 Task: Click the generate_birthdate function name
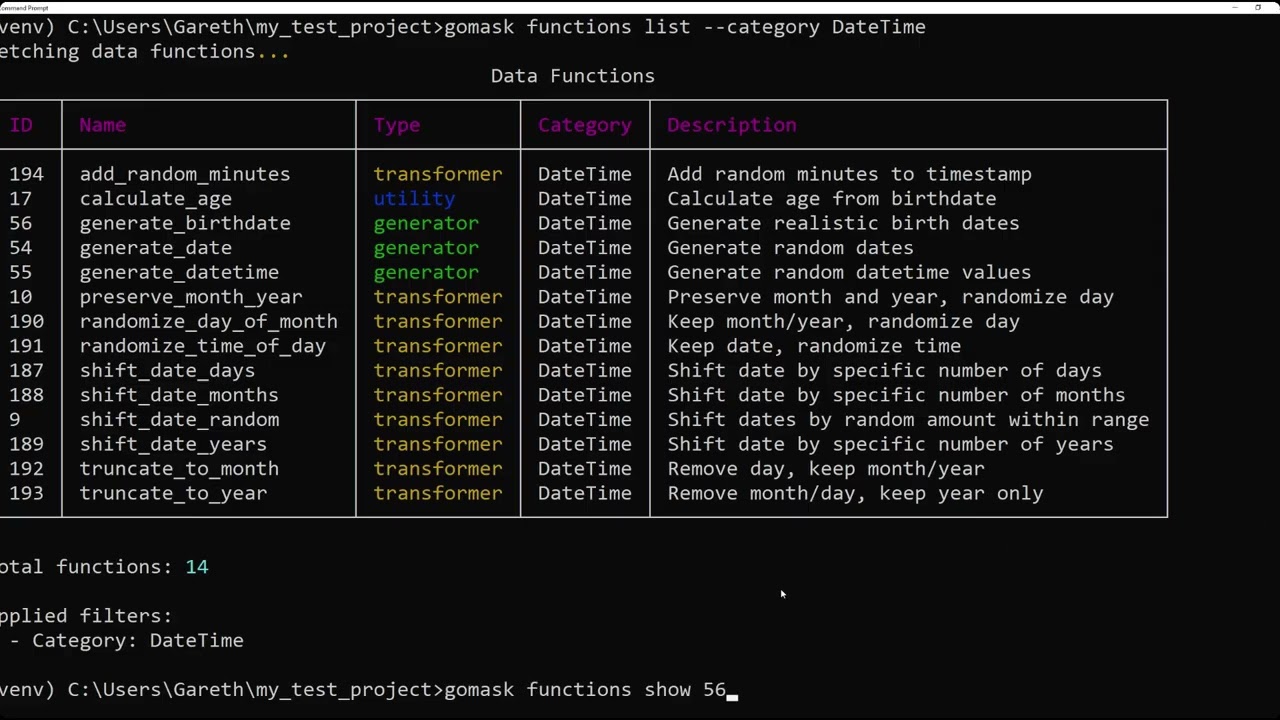(x=185, y=223)
